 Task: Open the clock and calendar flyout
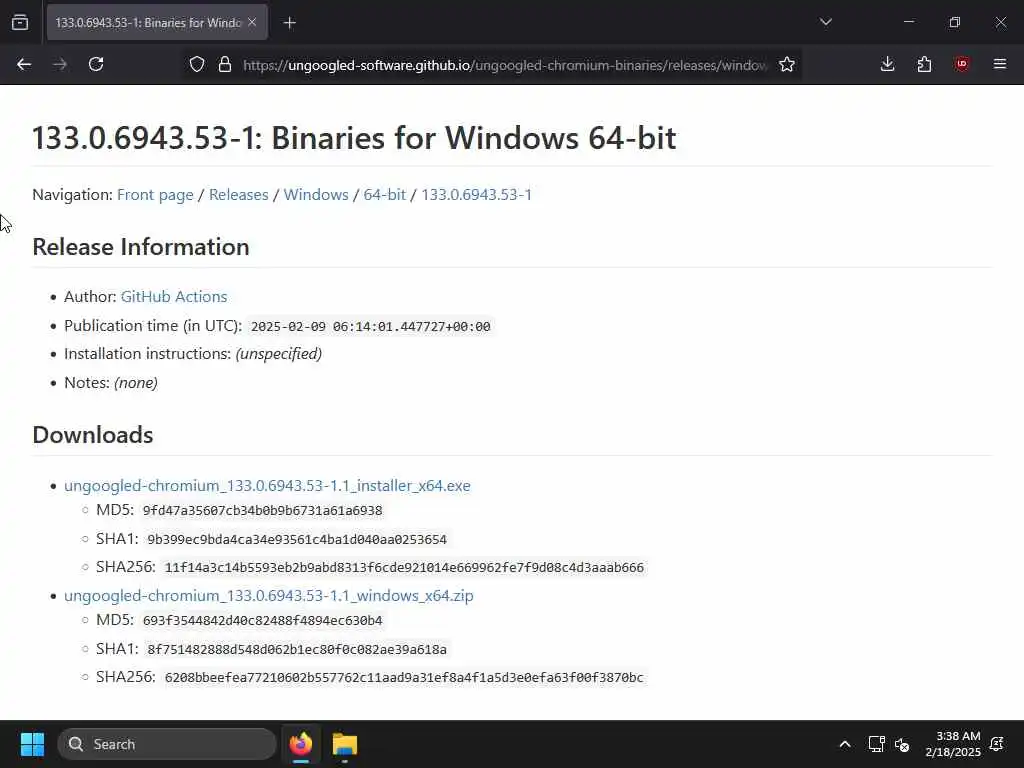point(953,744)
